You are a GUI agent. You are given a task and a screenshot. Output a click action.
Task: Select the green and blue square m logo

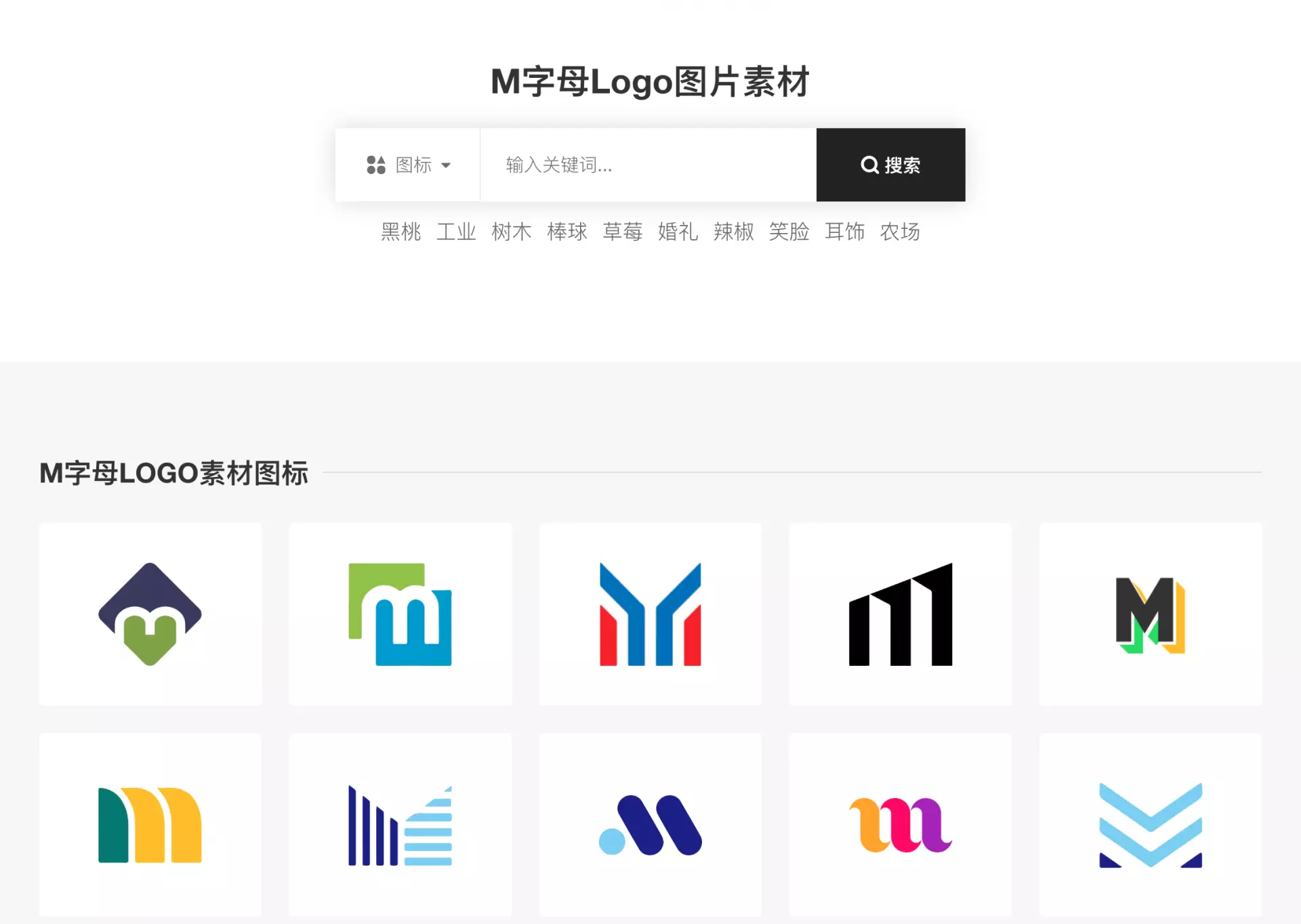400,614
